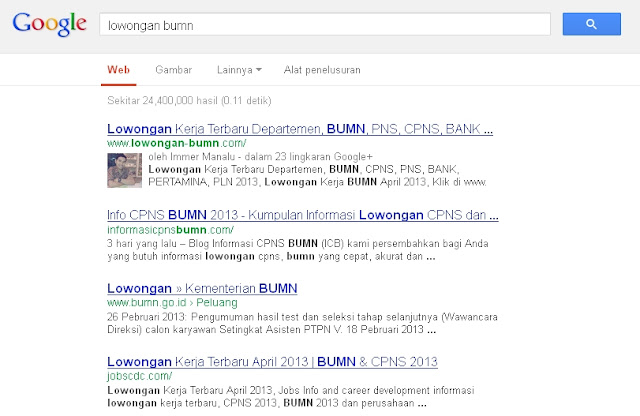The image size is (640, 416).
Task: Click the www.lowongan-bumn.com/ green URL
Action: coord(177,143)
